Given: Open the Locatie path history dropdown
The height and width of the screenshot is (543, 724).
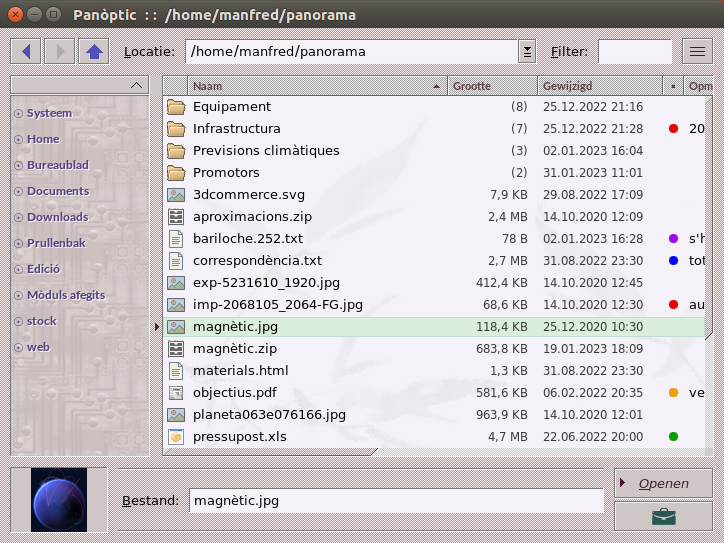Looking at the screenshot, I should 527,51.
